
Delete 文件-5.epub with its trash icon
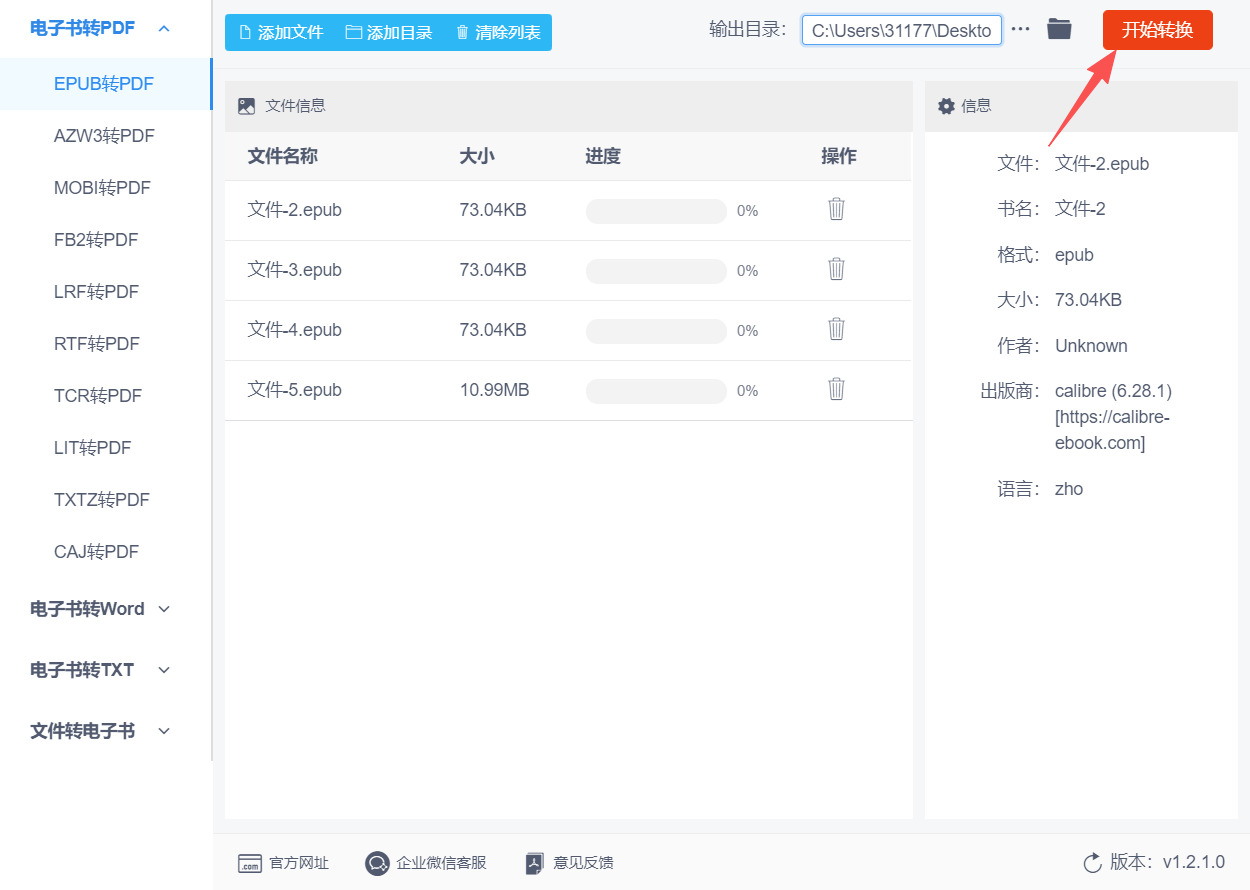(x=837, y=389)
